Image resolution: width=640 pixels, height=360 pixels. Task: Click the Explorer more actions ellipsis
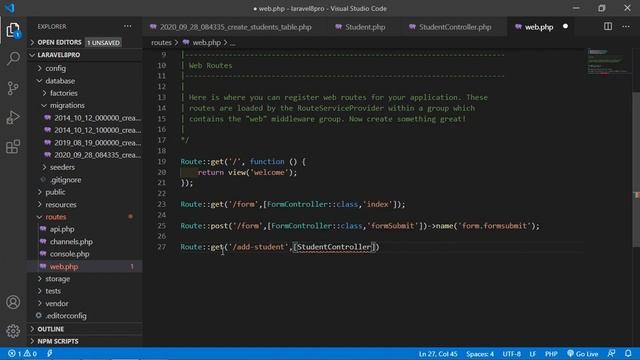(x=128, y=27)
